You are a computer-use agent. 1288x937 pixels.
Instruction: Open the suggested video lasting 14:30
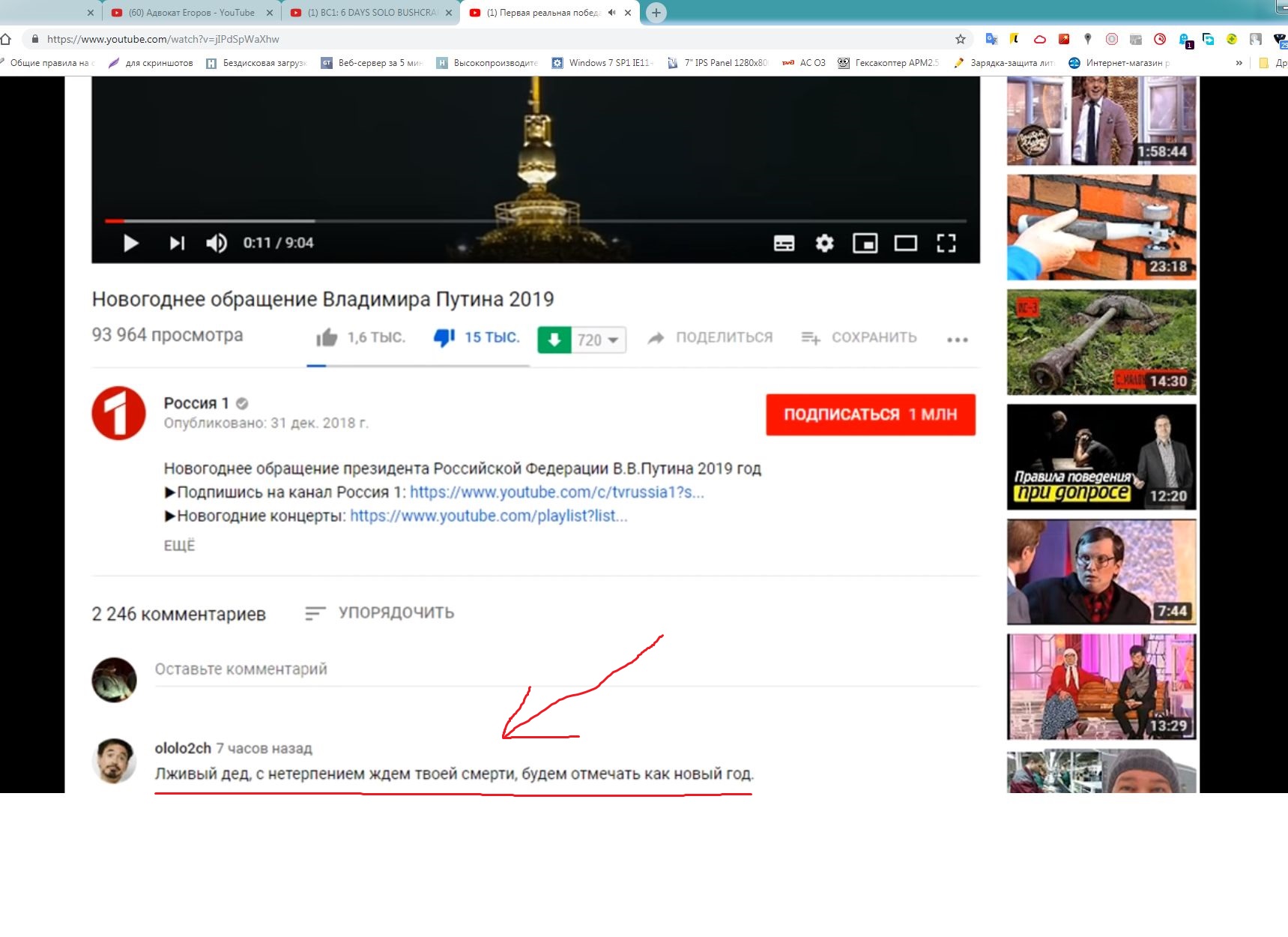tap(1101, 343)
